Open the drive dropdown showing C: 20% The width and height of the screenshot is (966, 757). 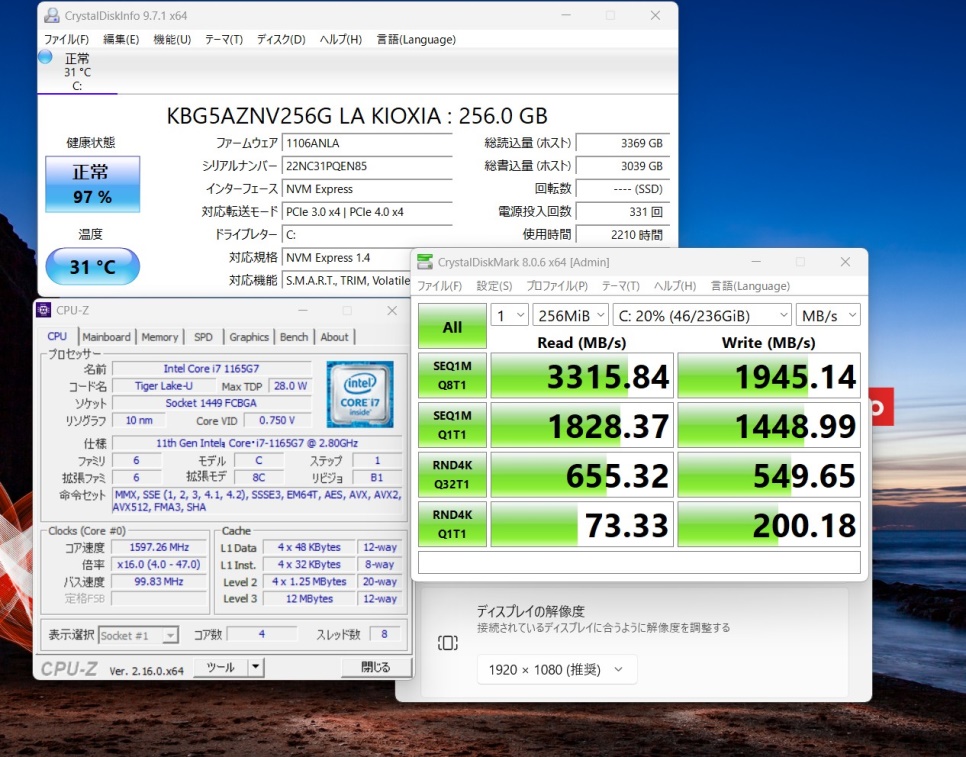click(702, 315)
